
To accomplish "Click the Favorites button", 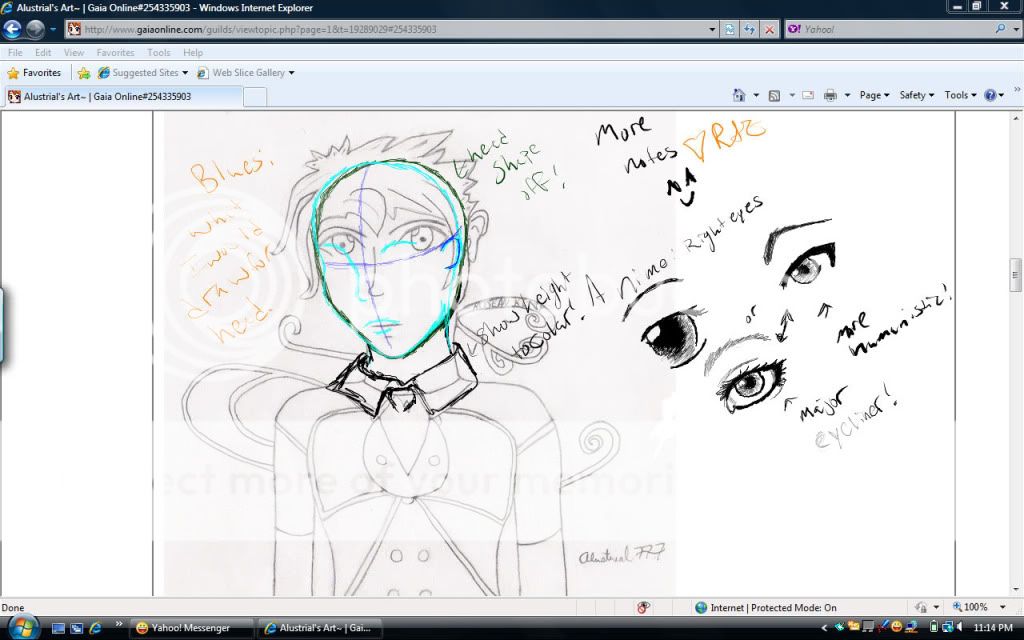I will [34, 73].
